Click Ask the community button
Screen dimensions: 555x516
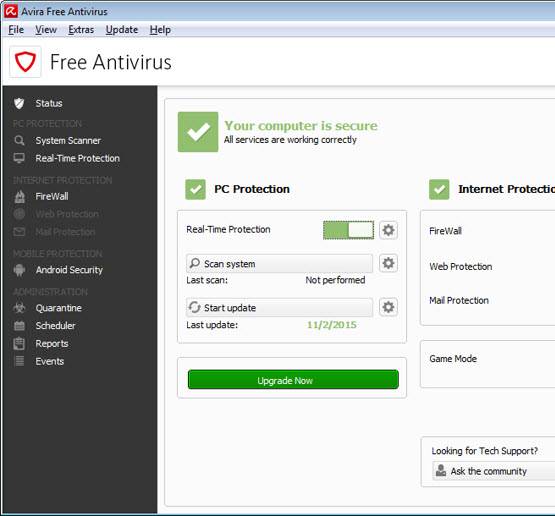click(x=493, y=471)
